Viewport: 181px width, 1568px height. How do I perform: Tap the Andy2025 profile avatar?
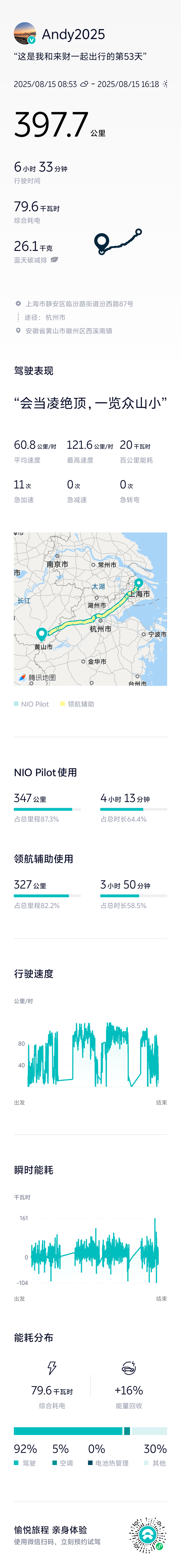(25, 33)
